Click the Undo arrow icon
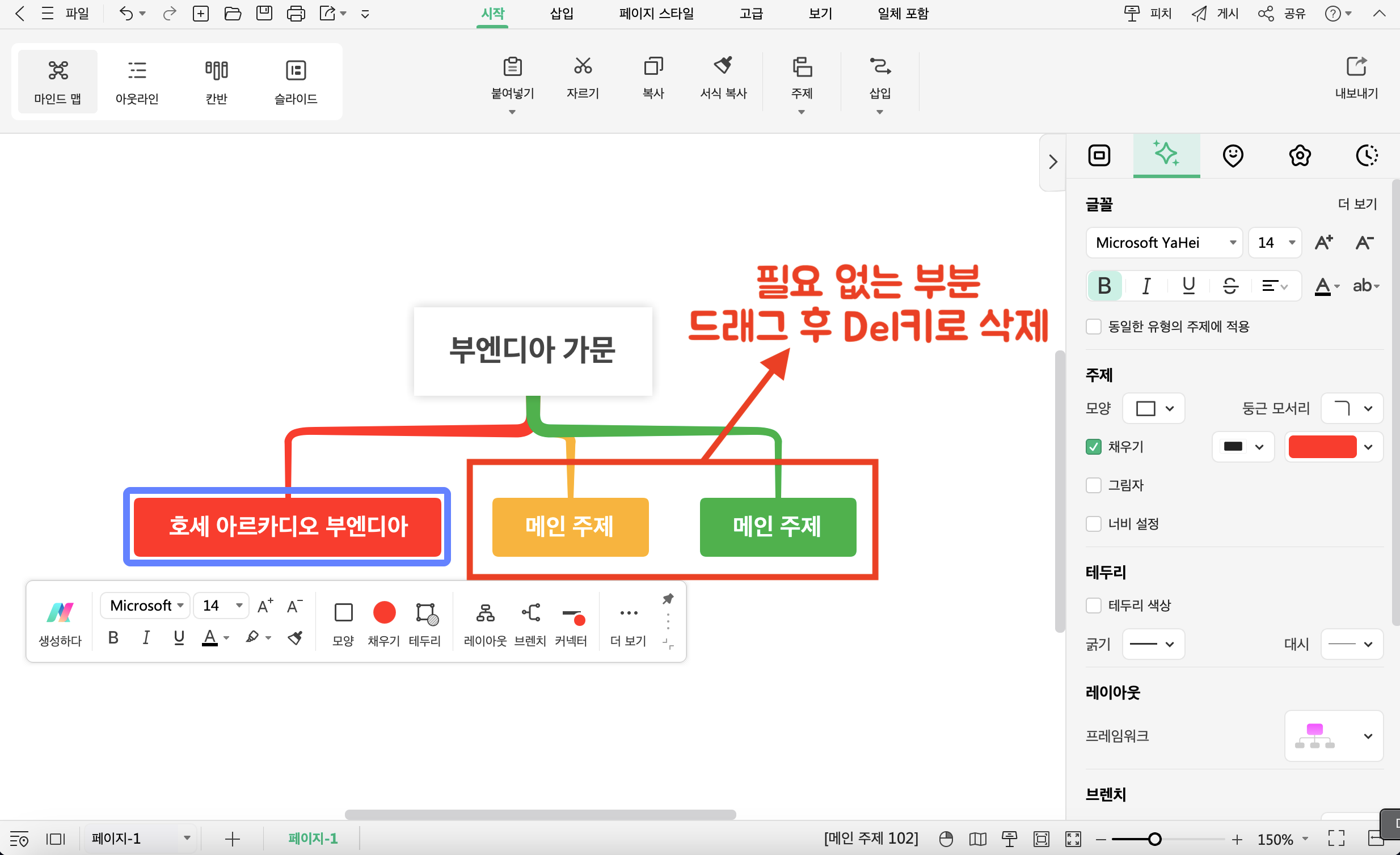Screen dimensions: 1400x855 [x=125, y=14]
